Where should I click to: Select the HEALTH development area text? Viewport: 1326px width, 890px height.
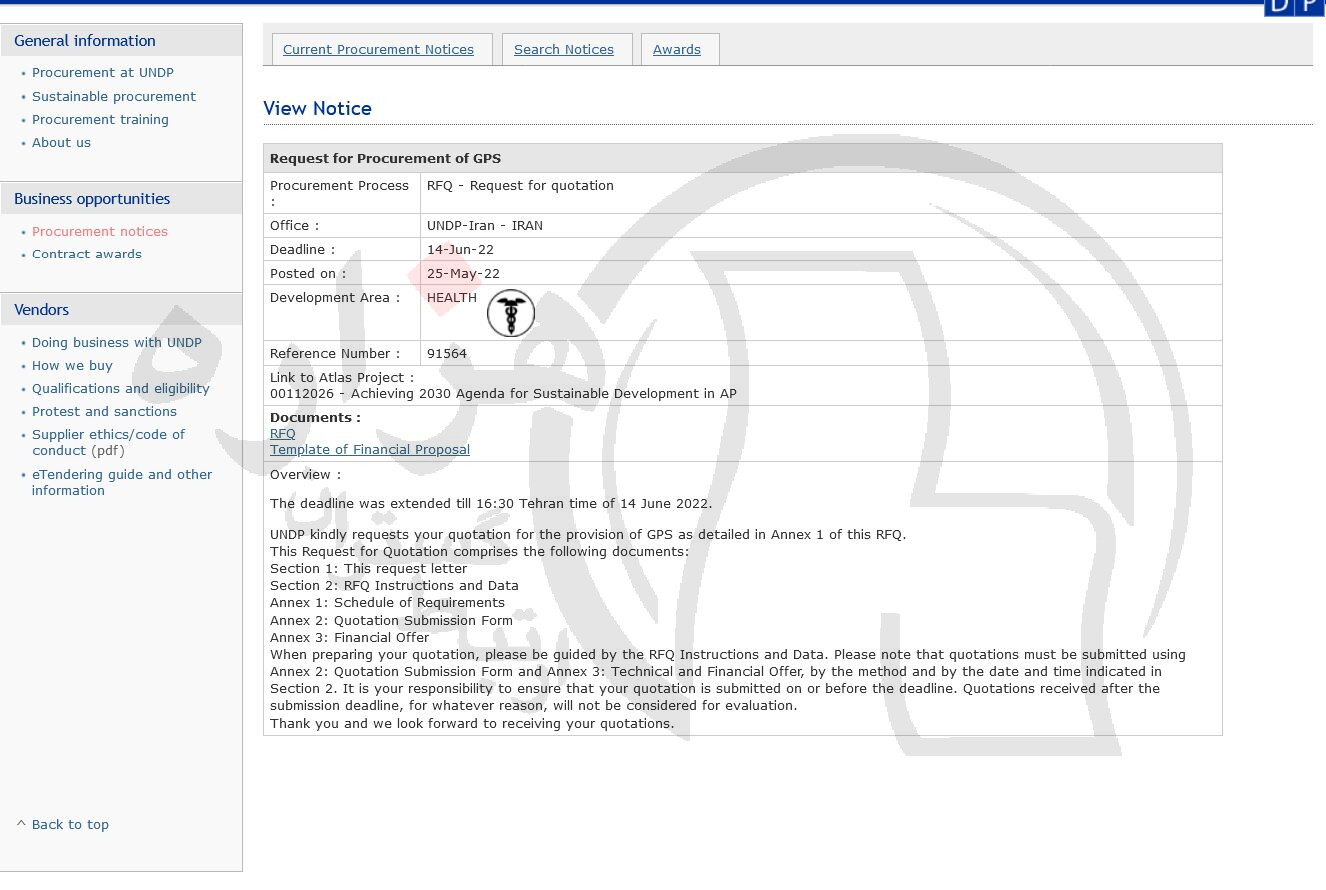click(x=452, y=297)
